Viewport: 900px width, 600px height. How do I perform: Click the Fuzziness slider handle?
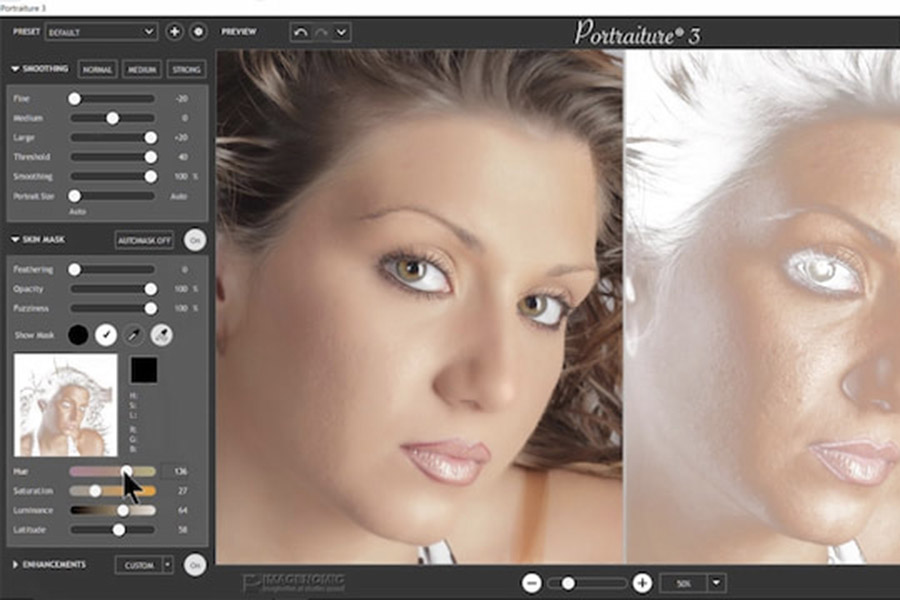(x=150, y=308)
